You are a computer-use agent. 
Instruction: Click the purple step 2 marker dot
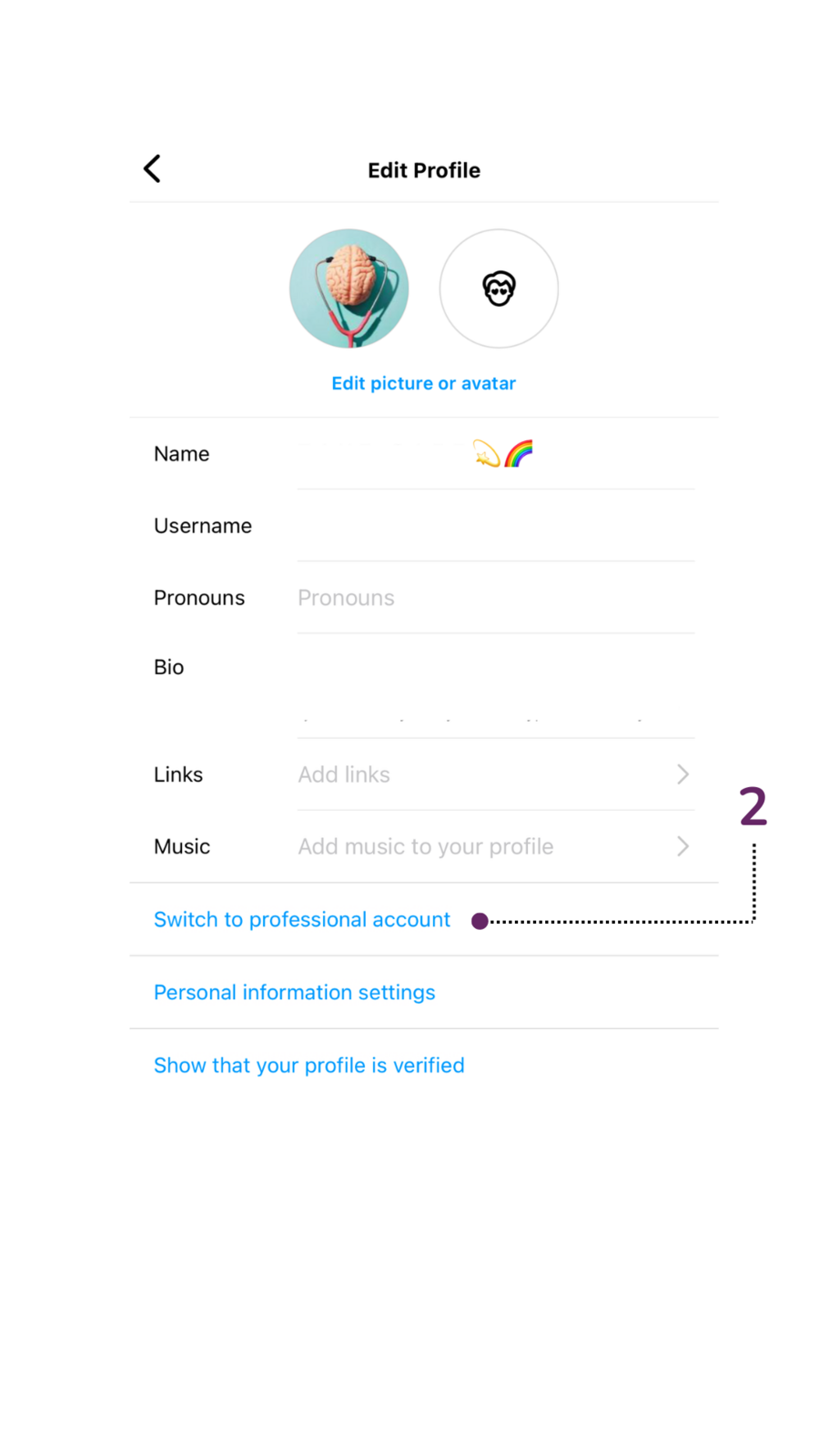tap(480, 921)
